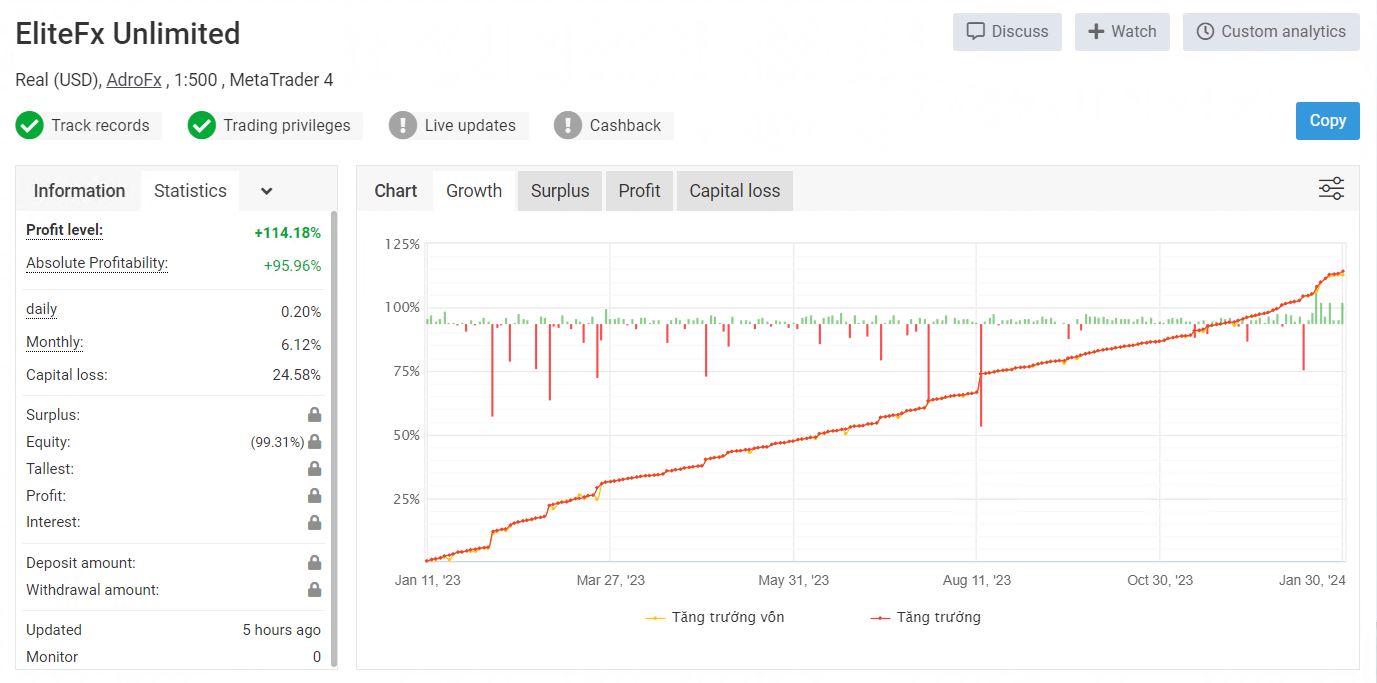The image size is (1377, 683).
Task: Select the Capital loss chart tab
Action: coord(734,191)
